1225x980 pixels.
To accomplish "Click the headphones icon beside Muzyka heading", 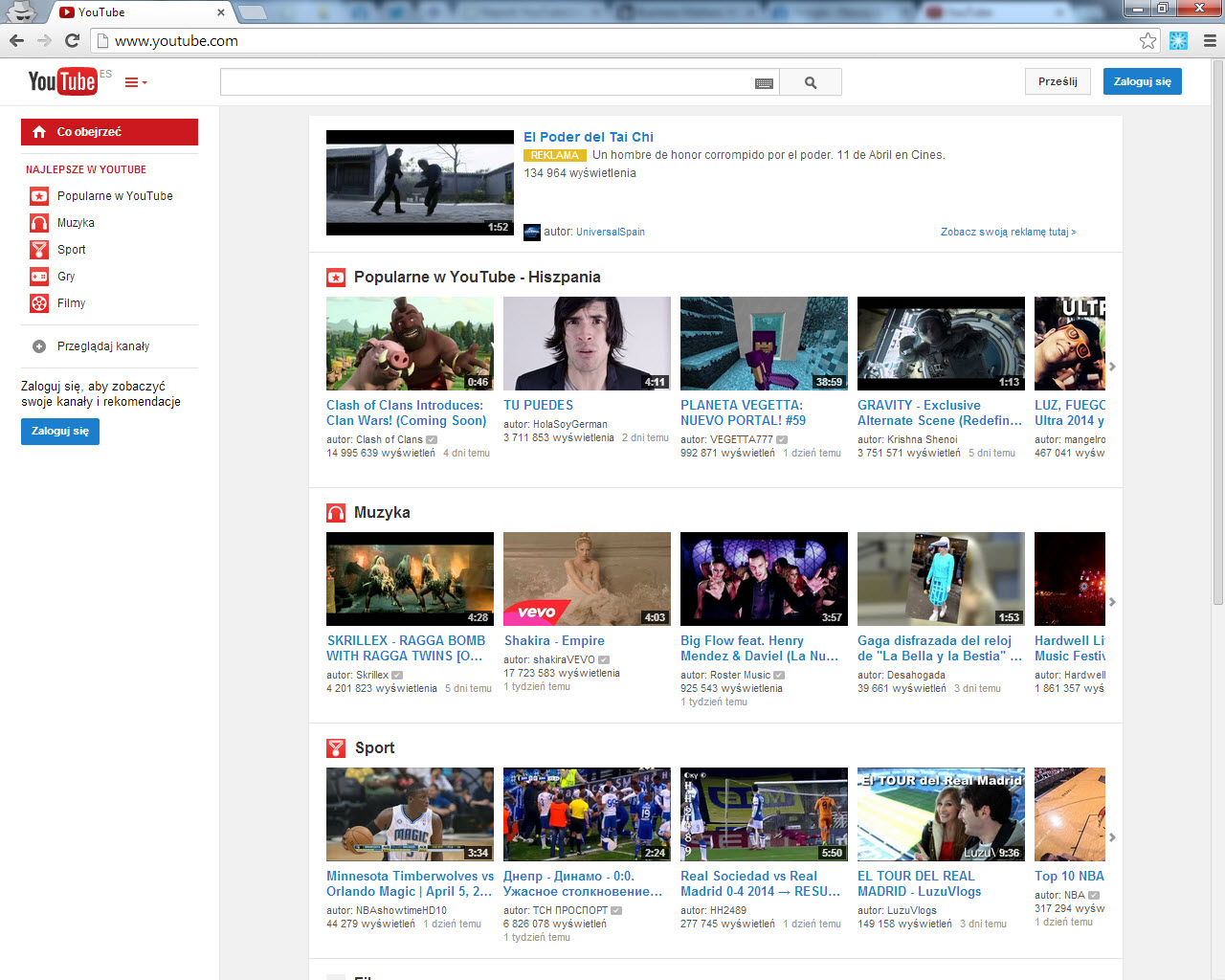I will pyautogui.click(x=336, y=513).
